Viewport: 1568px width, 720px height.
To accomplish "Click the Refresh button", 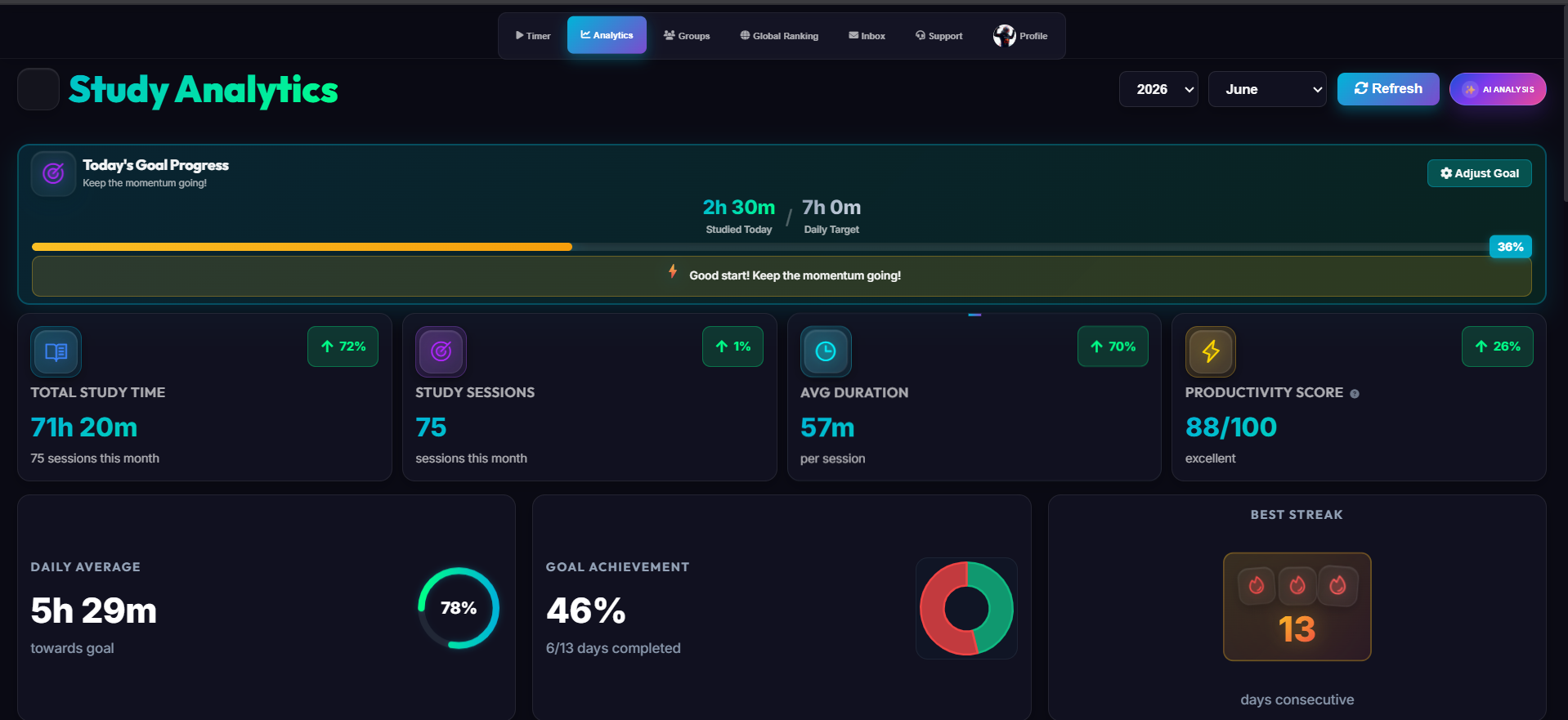I will click(1388, 89).
